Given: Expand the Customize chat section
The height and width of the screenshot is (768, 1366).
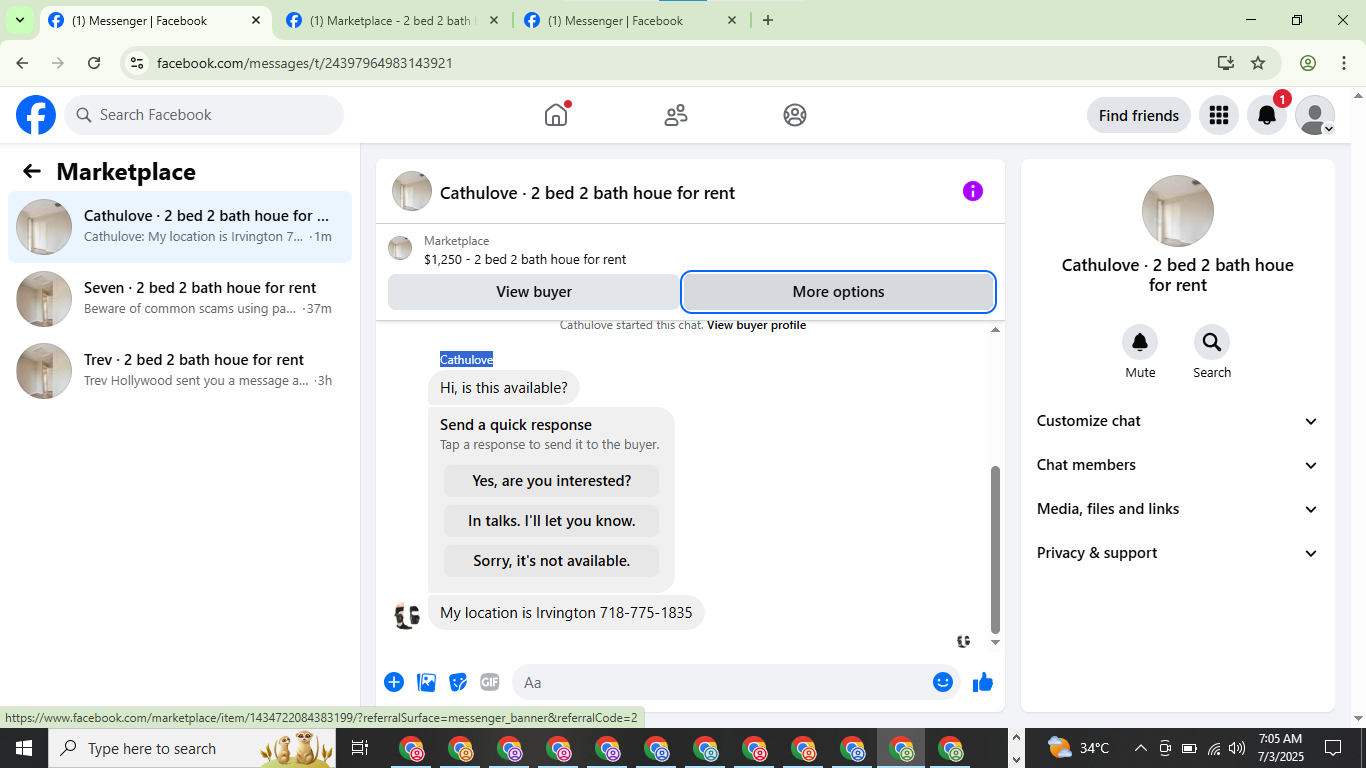Looking at the screenshot, I should [x=1178, y=421].
